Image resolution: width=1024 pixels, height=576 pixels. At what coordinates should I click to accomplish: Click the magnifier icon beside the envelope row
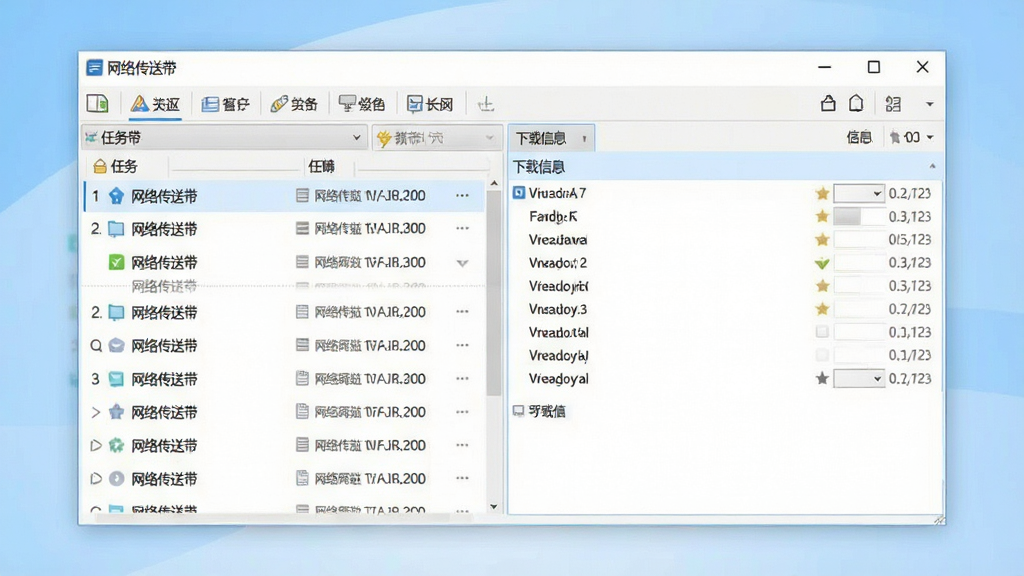[x=96, y=345]
